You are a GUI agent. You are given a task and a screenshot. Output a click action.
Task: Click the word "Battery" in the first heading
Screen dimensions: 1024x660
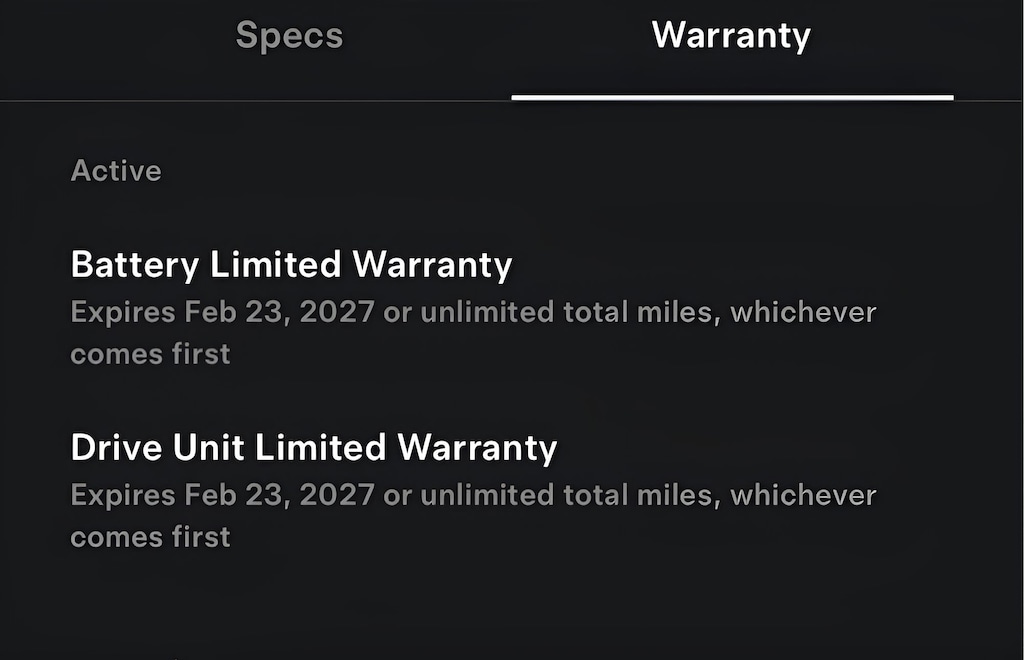click(x=136, y=265)
